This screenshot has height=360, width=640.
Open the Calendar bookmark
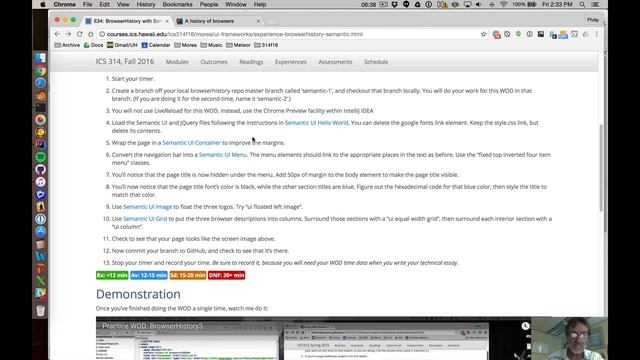click(156, 45)
